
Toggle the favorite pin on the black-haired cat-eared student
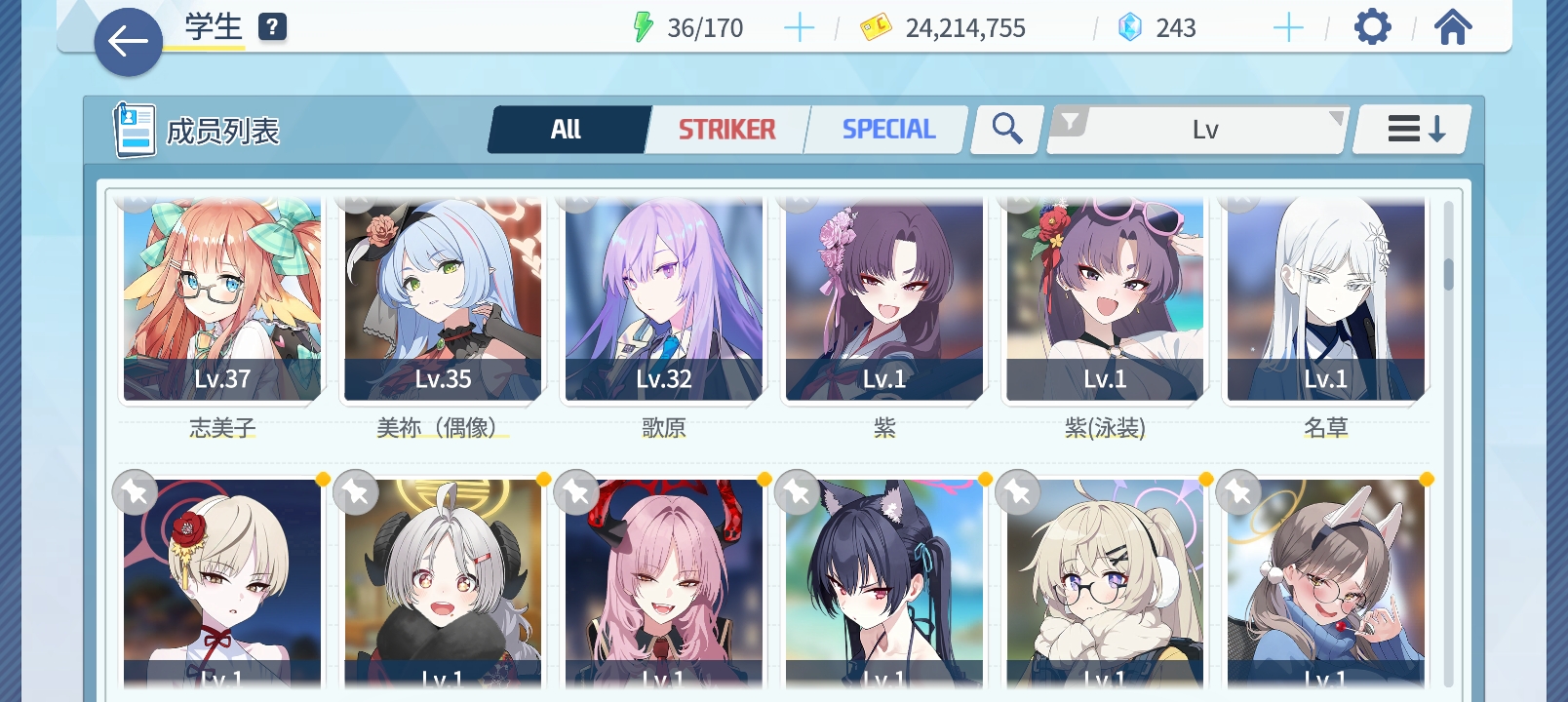pos(797,492)
